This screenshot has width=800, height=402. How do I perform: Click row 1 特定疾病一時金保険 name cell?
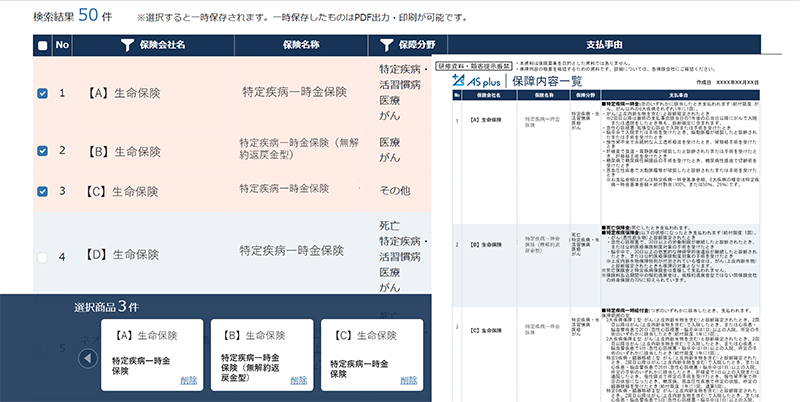coord(293,92)
